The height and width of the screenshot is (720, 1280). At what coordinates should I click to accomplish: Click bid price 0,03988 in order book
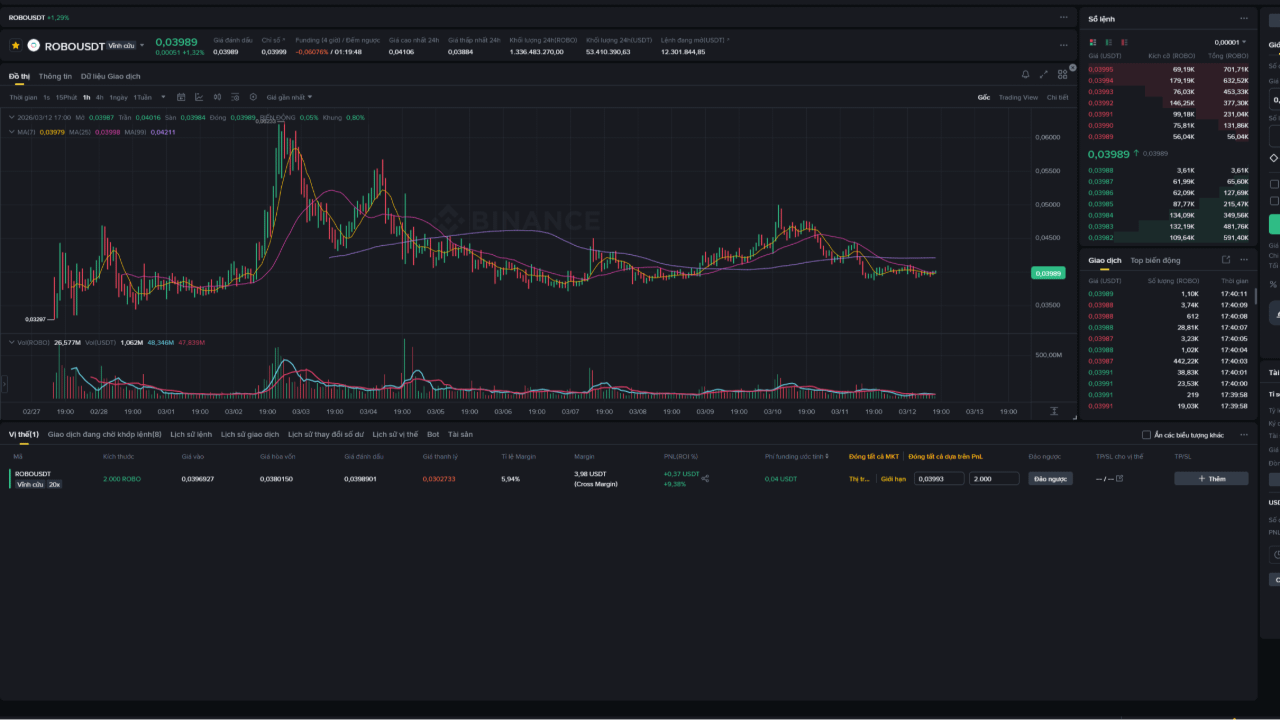click(1100, 170)
